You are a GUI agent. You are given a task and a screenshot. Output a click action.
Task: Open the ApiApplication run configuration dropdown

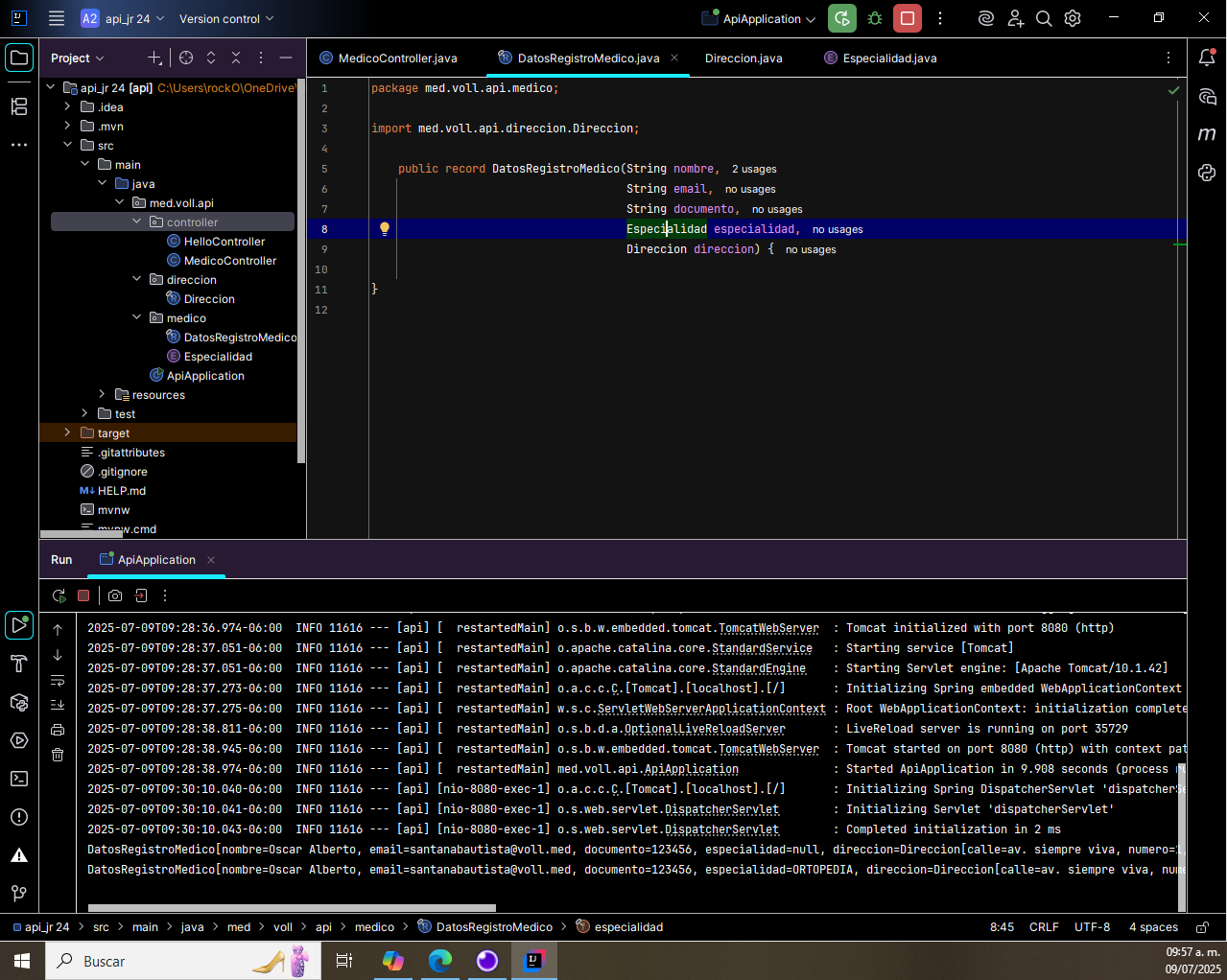coord(759,18)
